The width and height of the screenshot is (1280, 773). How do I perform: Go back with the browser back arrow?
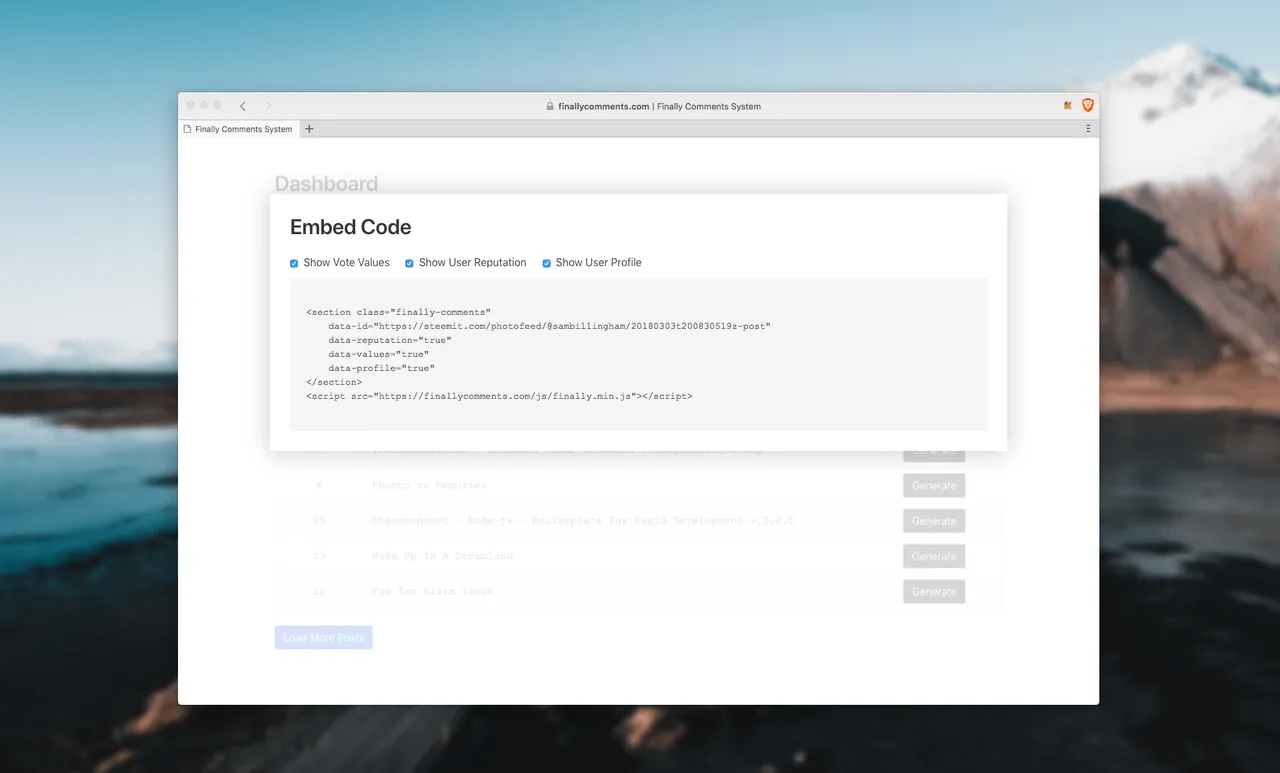[242, 106]
